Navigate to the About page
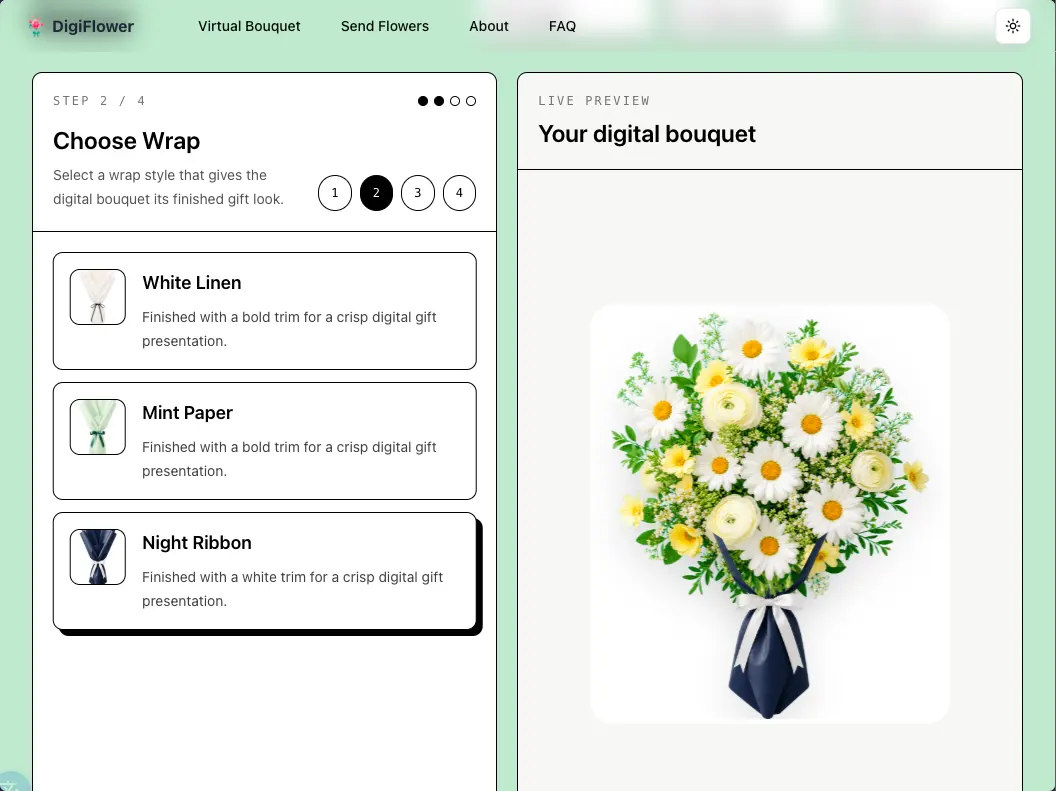The width and height of the screenshot is (1056, 791). coord(489,26)
